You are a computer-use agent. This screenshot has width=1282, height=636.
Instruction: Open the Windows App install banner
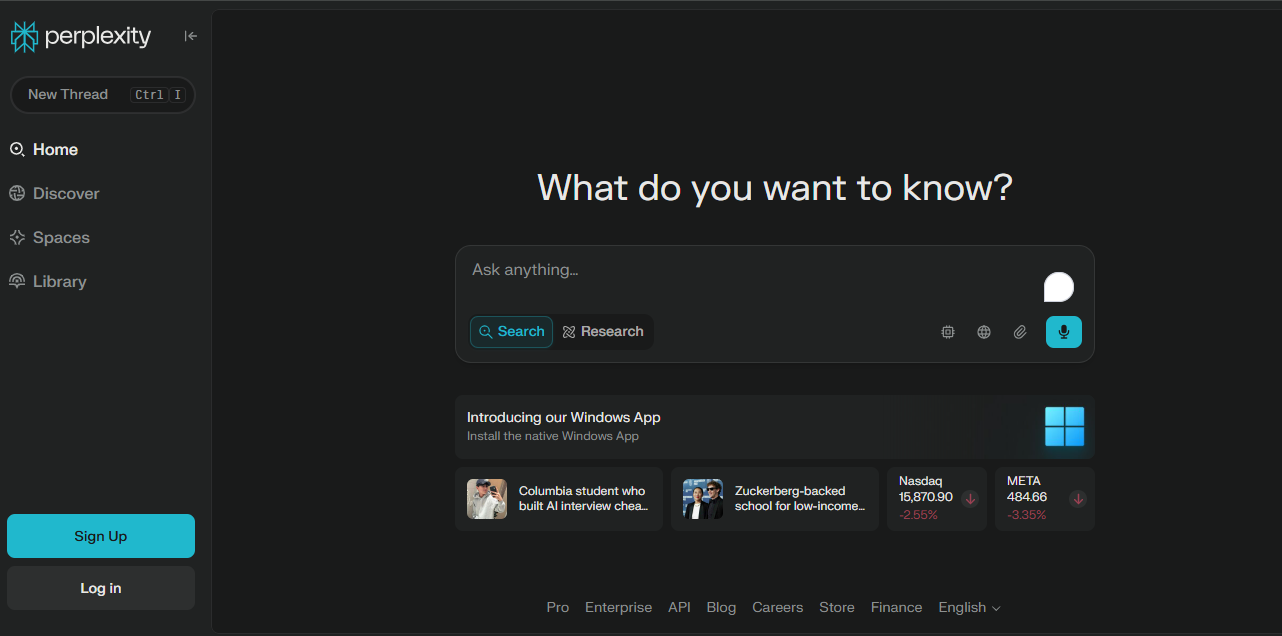click(775, 427)
